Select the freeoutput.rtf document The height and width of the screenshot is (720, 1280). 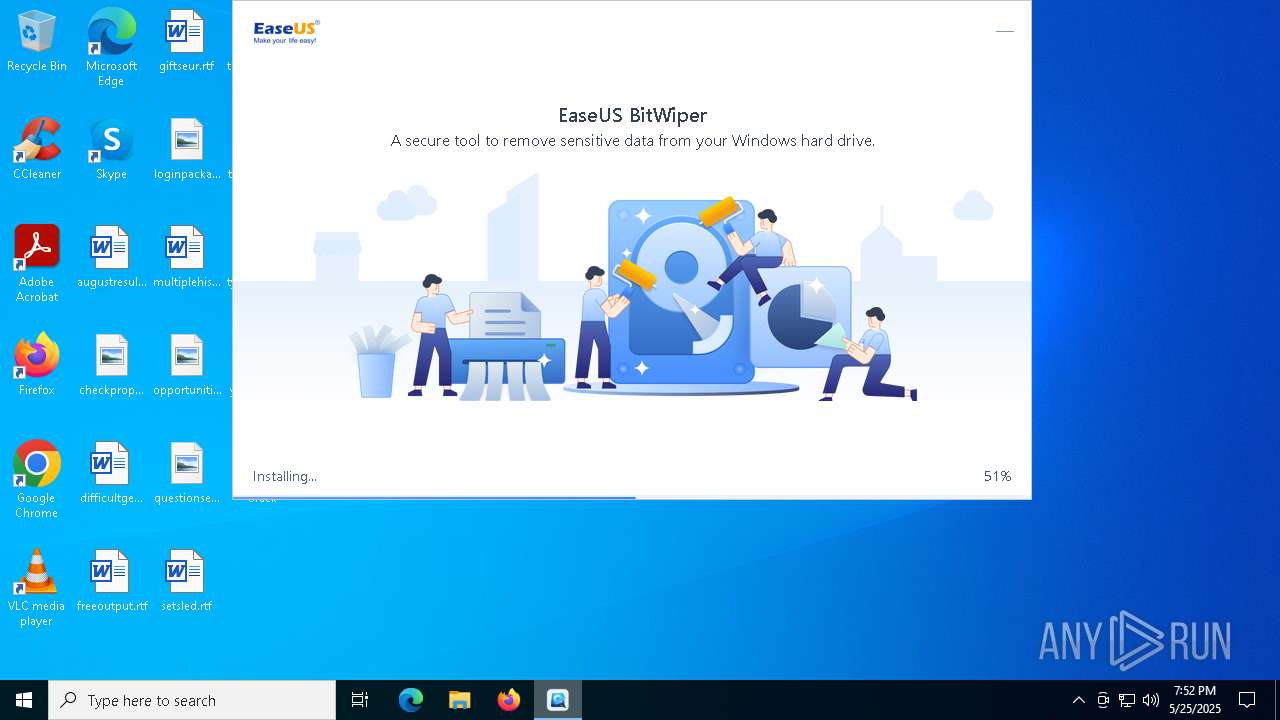tap(111, 582)
